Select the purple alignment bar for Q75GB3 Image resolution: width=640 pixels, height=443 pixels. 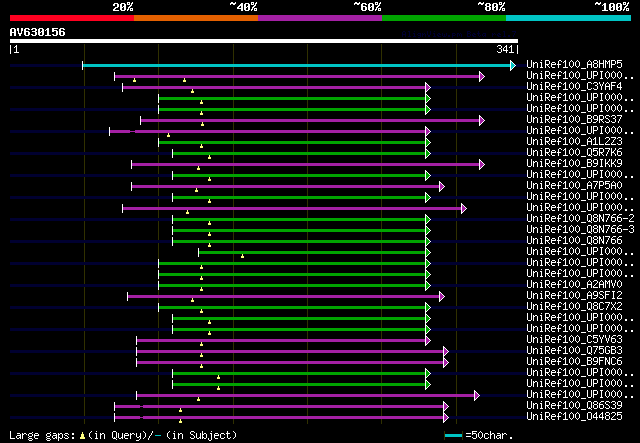tap(290, 352)
